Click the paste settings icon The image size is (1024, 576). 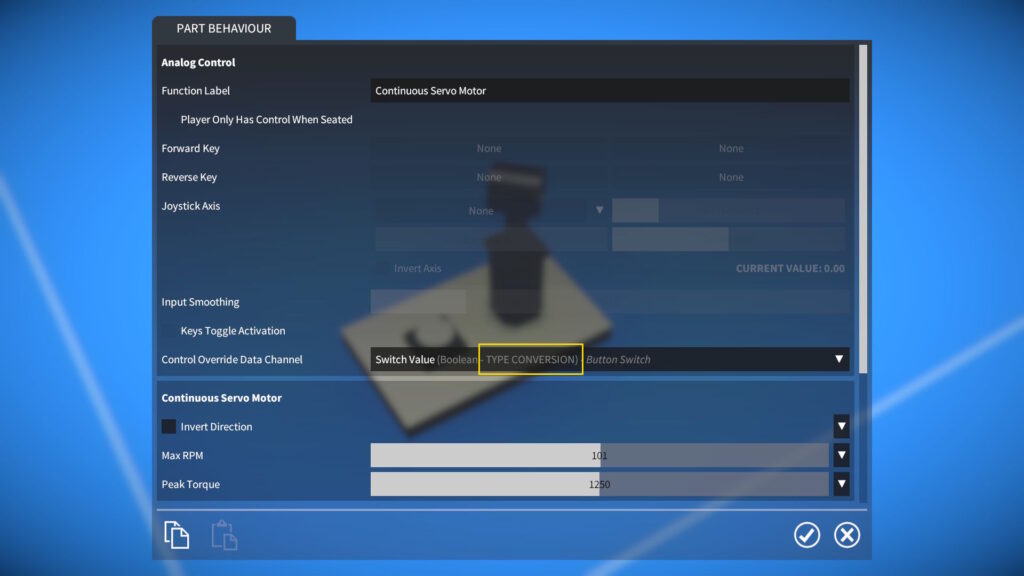[224, 535]
